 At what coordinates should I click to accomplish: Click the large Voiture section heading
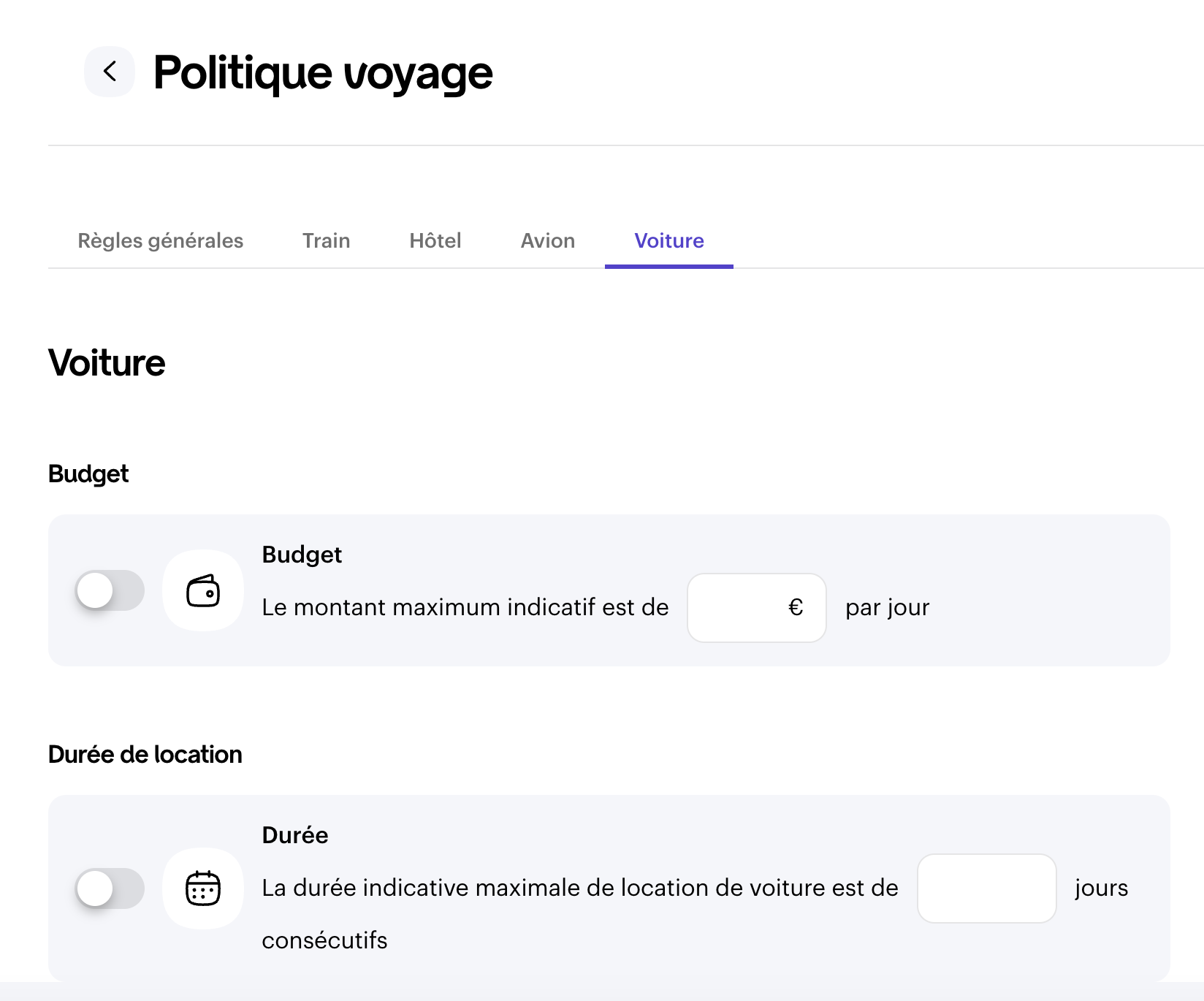107,363
